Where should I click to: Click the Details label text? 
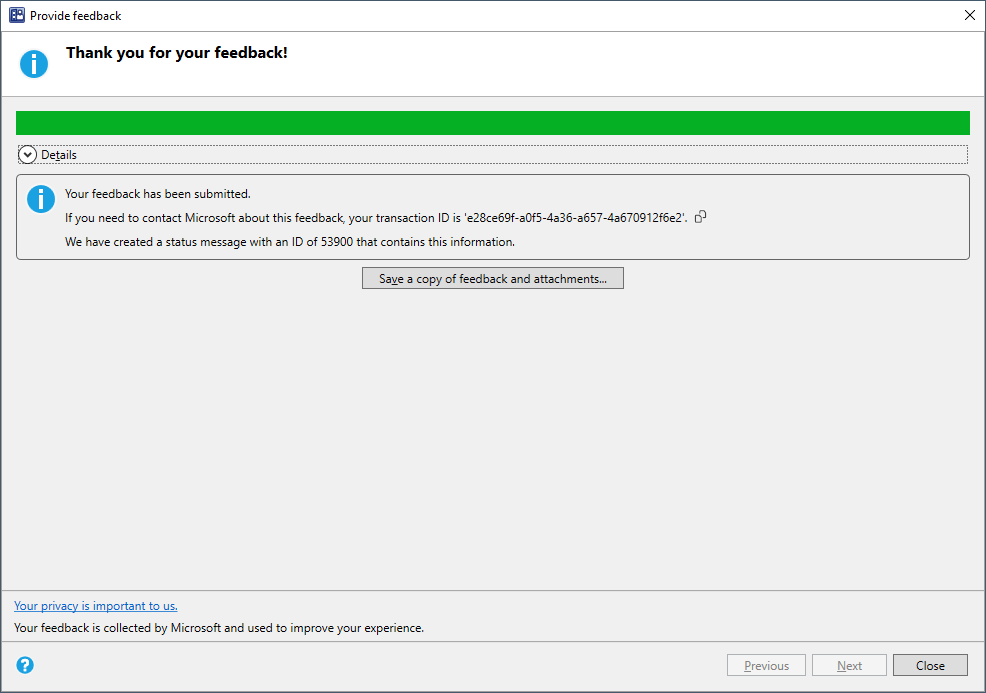pyautogui.click(x=59, y=154)
